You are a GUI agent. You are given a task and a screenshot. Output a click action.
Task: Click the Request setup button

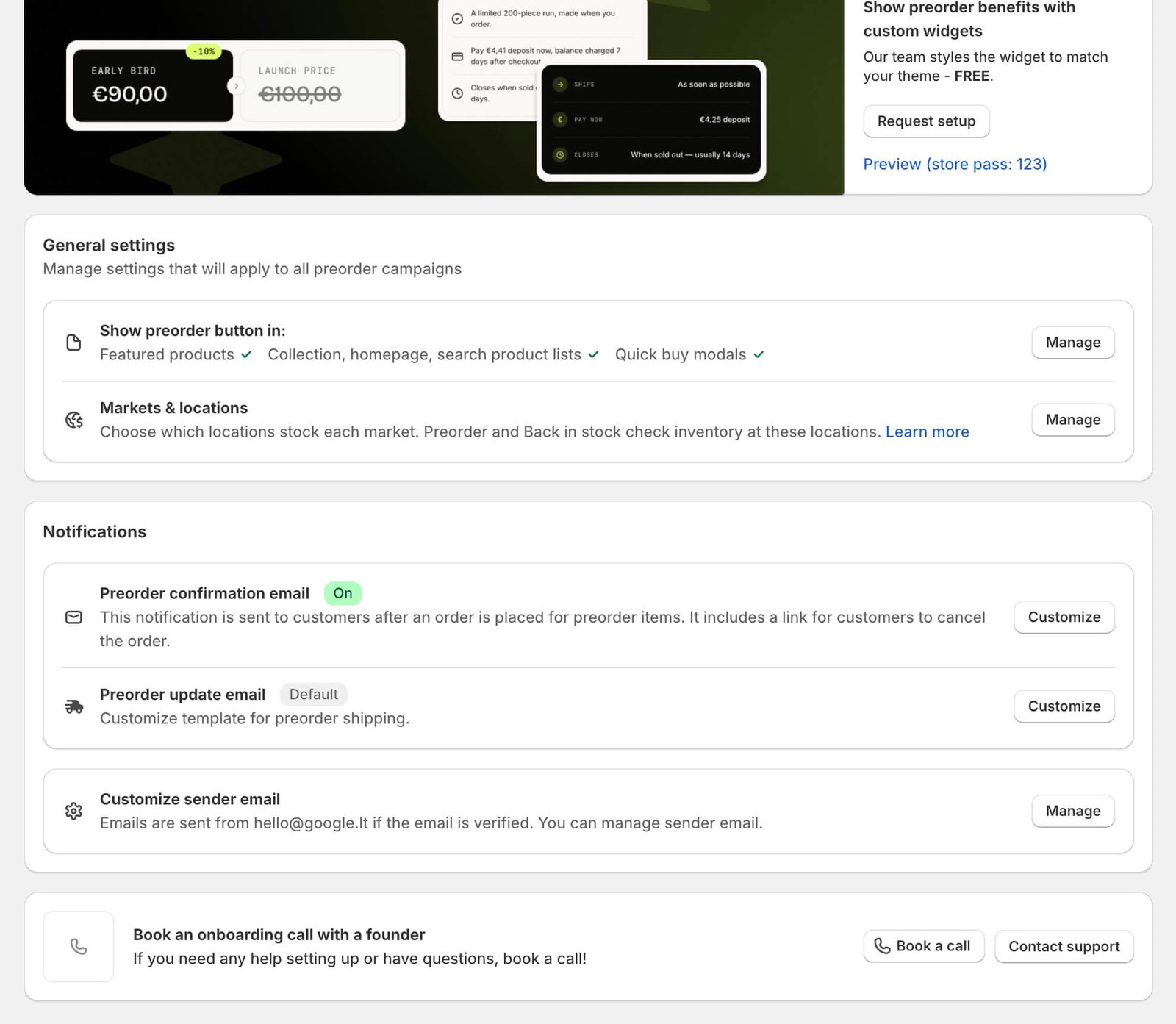[x=926, y=121]
